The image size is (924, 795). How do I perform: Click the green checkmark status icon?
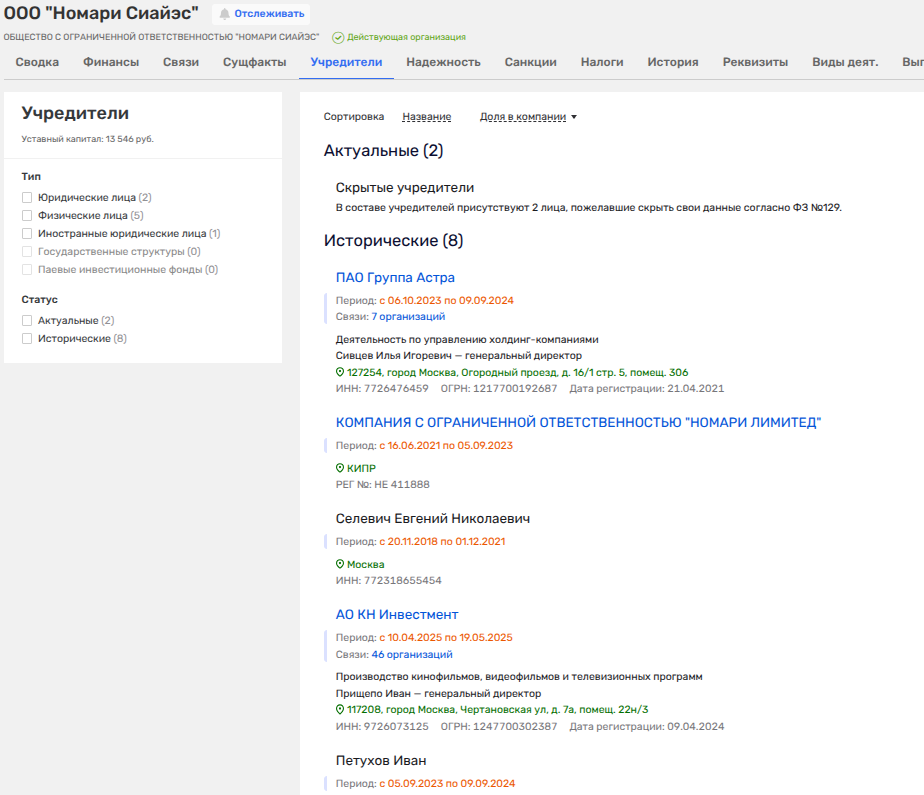338,37
